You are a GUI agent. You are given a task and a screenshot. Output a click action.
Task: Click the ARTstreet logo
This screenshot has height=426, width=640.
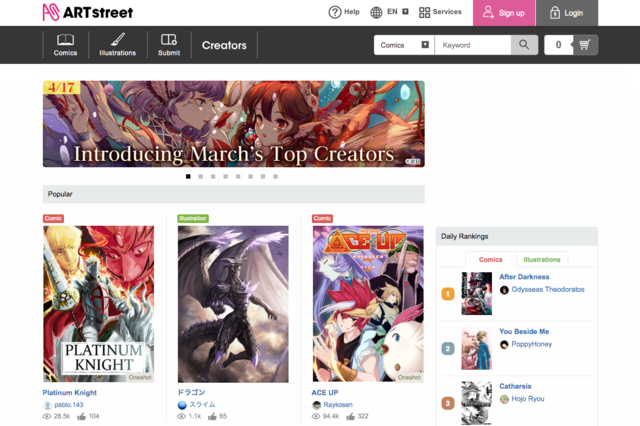[88, 12]
